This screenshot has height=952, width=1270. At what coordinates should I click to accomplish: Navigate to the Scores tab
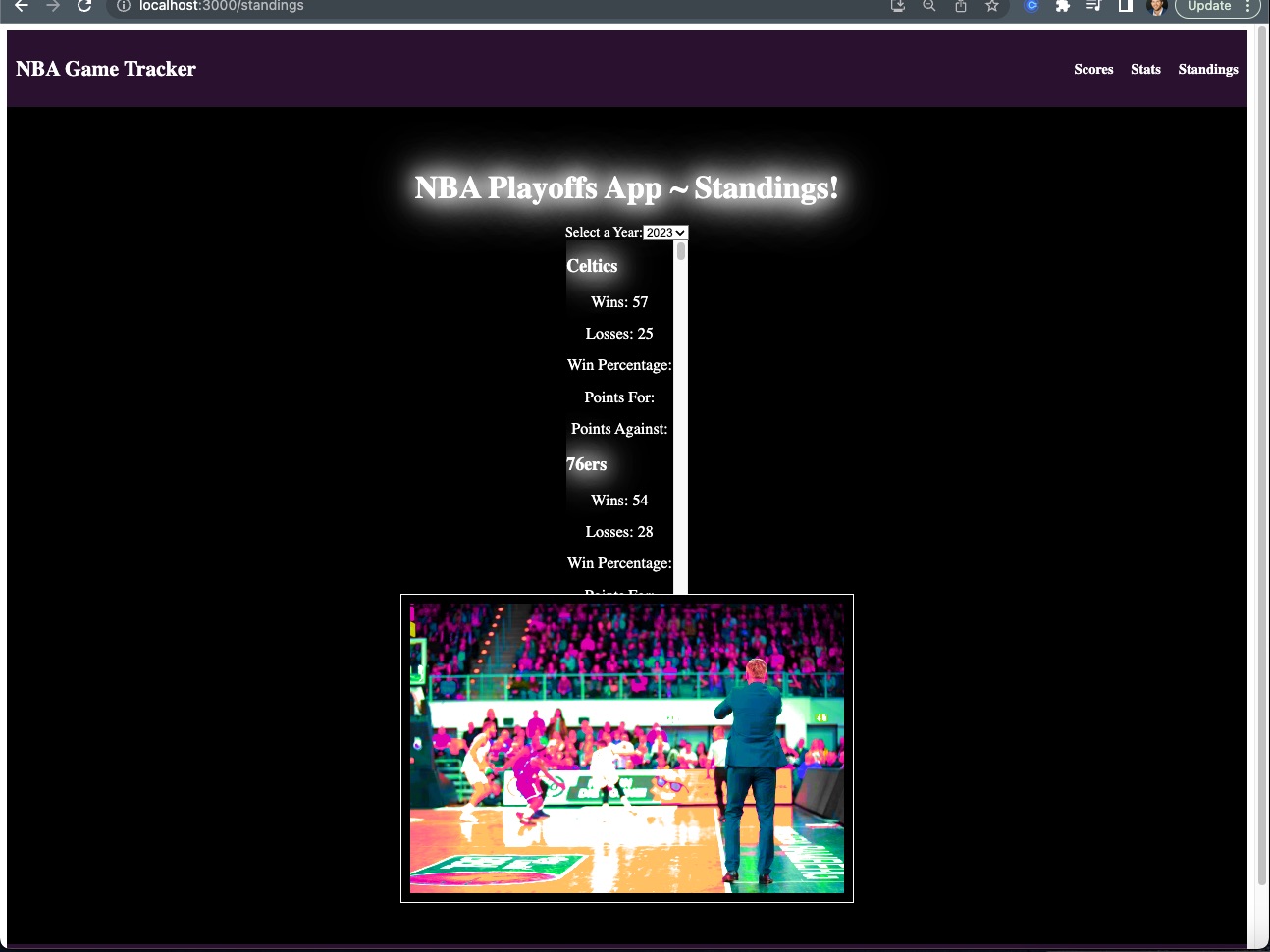tap(1093, 69)
